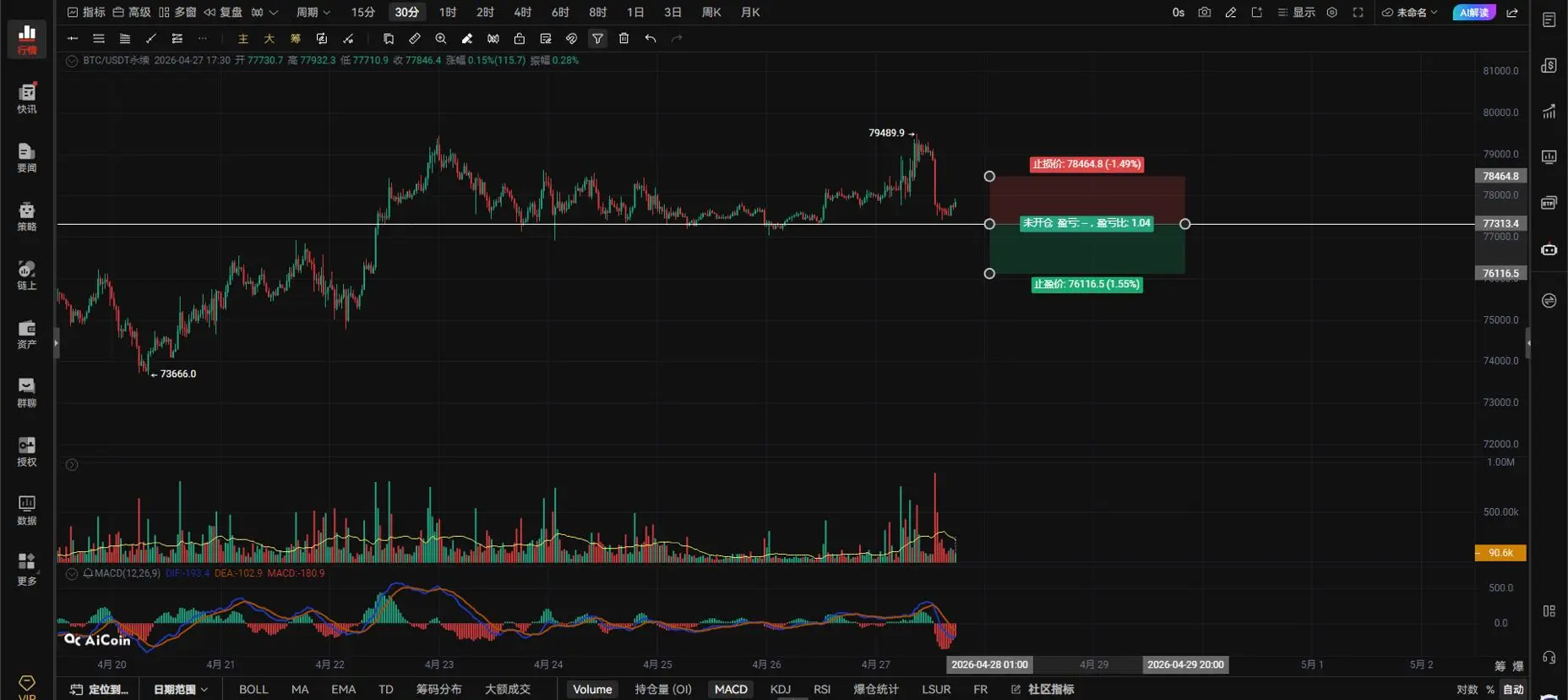
Task: Click the hide drawings eye-link icon
Action: [572, 38]
